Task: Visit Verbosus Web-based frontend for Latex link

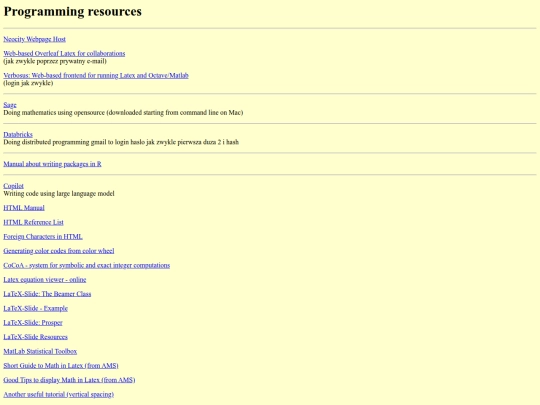Action: (x=96, y=75)
